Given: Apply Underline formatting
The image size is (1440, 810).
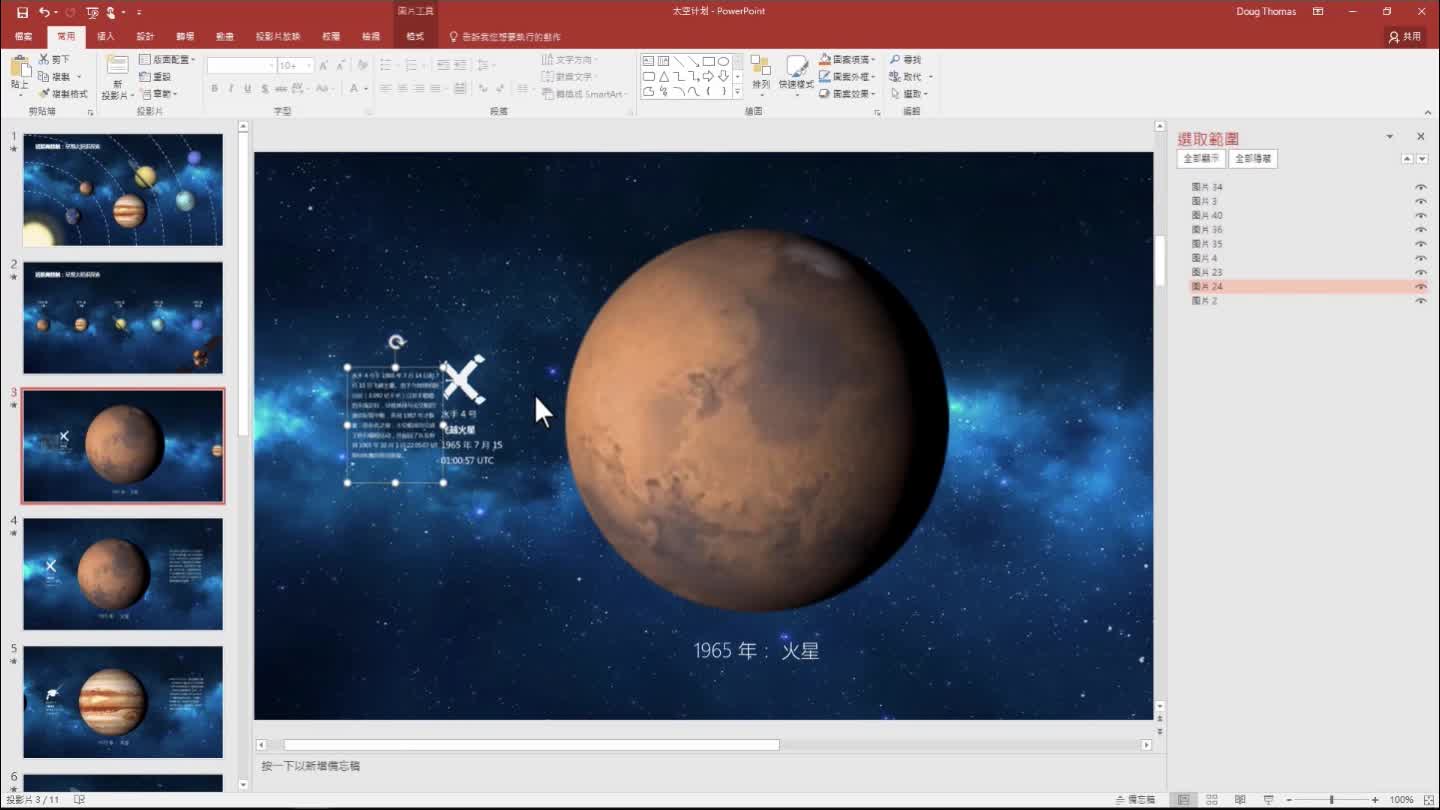Looking at the screenshot, I should coord(247,89).
